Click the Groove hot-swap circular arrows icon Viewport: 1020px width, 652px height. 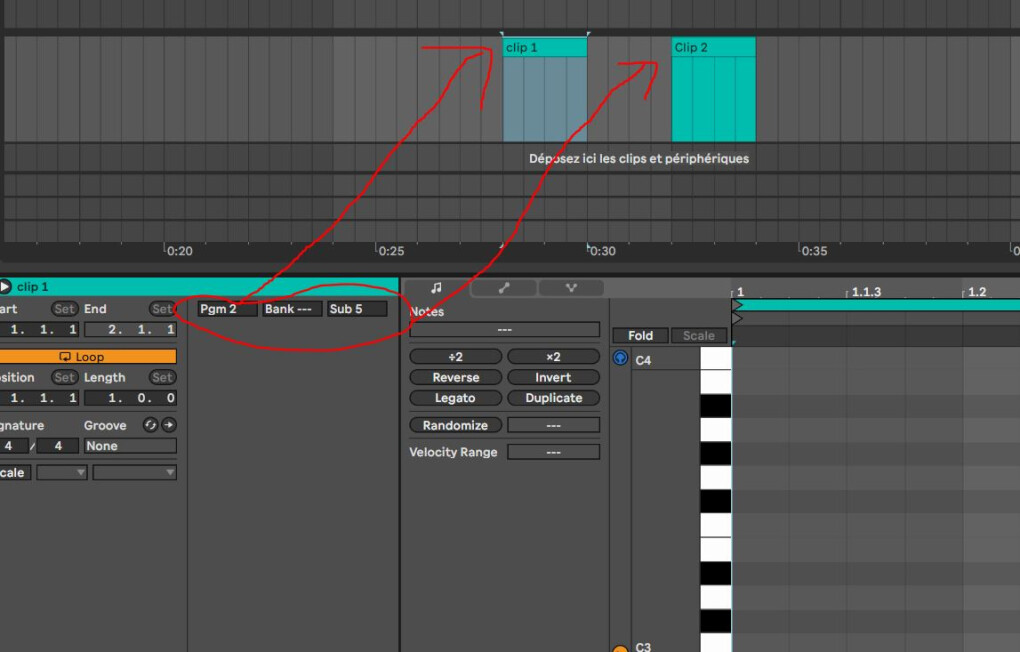pos(150,425)
